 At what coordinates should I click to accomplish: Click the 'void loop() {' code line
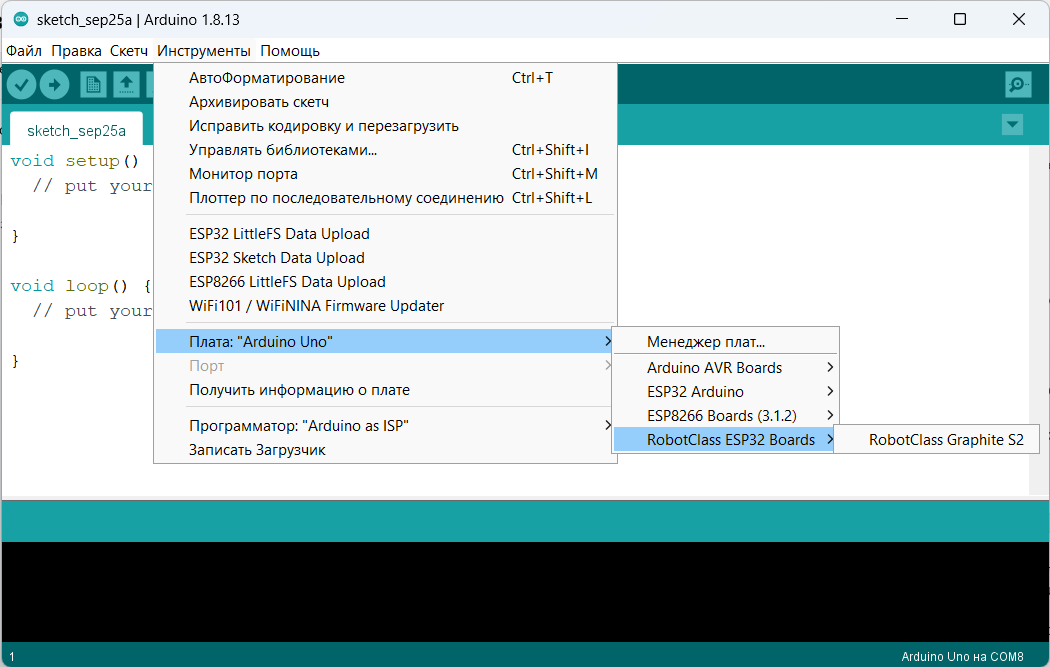[x=82, y=286]
